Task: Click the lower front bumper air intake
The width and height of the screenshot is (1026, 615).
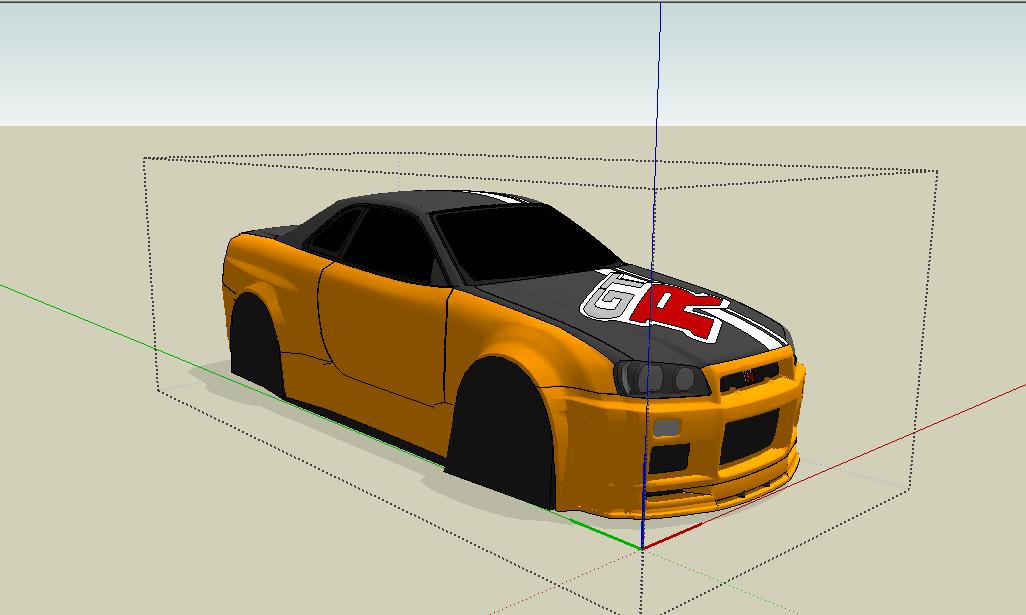Action: (x=750, y=436)
